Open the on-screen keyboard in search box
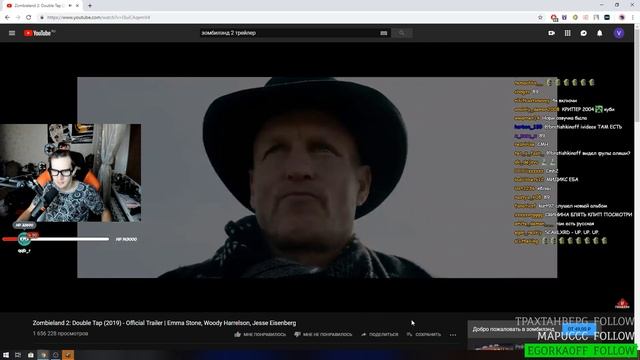Screen dimensions: 640x360 pos(383,33)
